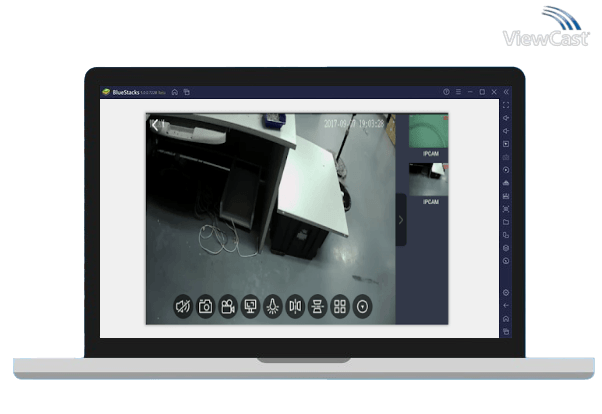This screenshot has height=414, width=602.
Task: Click BlueStacks Android back arrow
Action: pyautogui.click(x=506, y=306)
